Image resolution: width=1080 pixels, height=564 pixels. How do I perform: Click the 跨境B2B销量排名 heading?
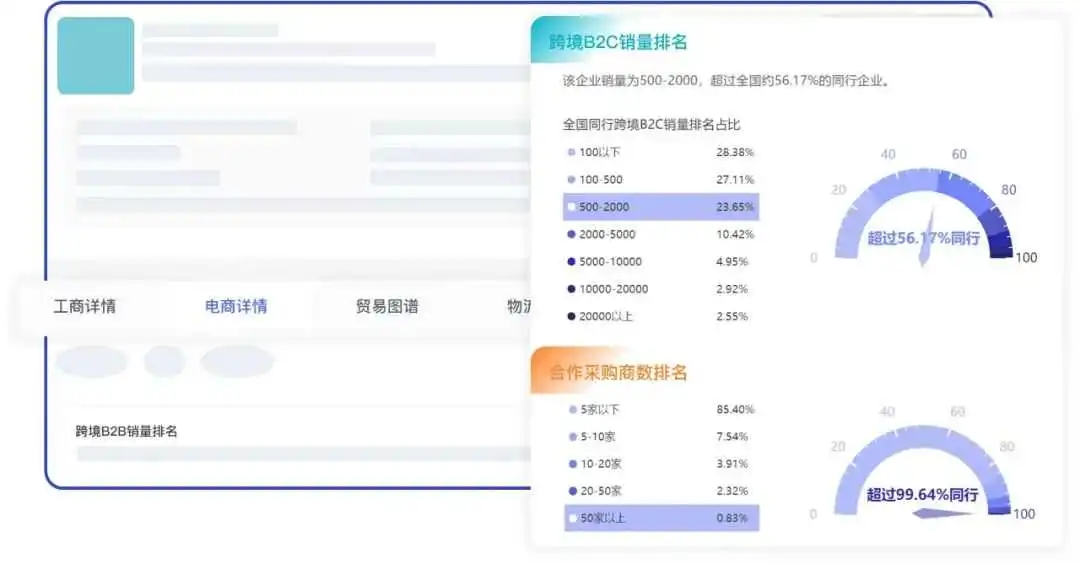pos(126,431)
